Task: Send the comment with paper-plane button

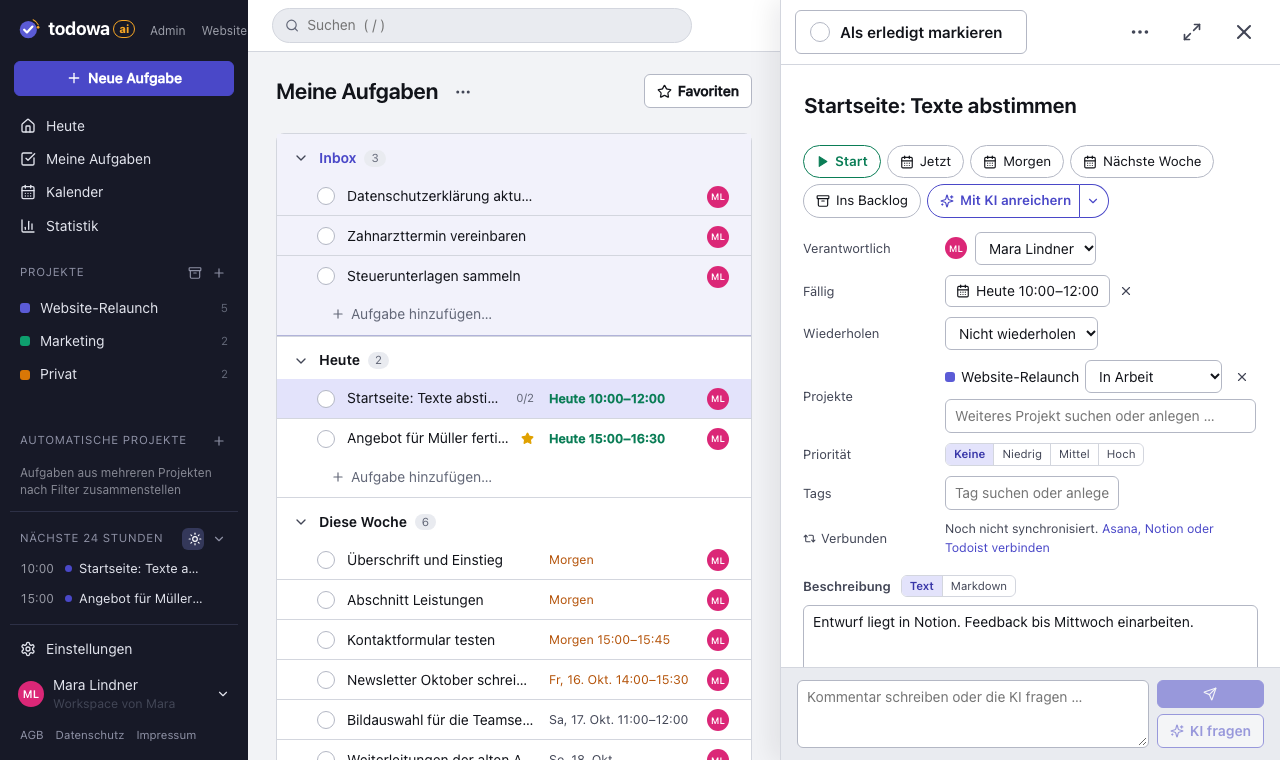Action: [1210, 694]
